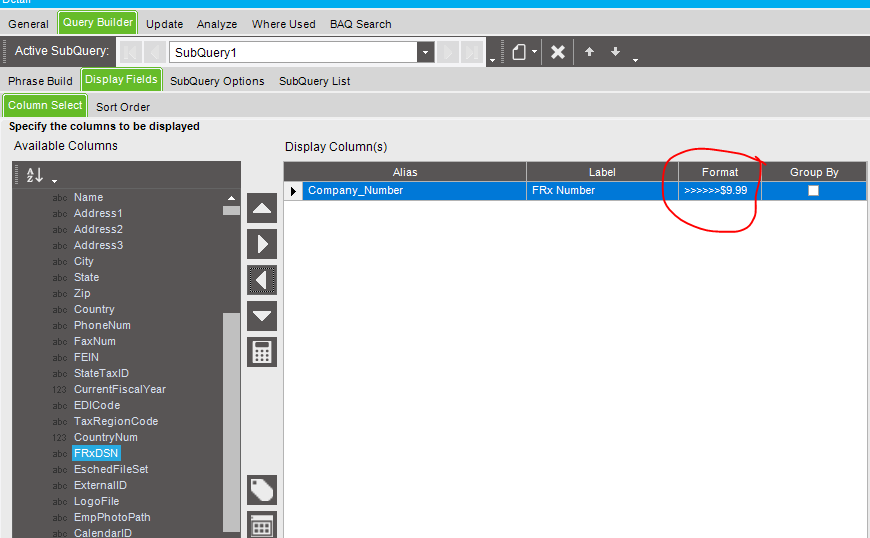The width and height of the screenshot is (870, 538).
Task: Move subquery down with arrow icon
Action: click(x=615, y=52)
